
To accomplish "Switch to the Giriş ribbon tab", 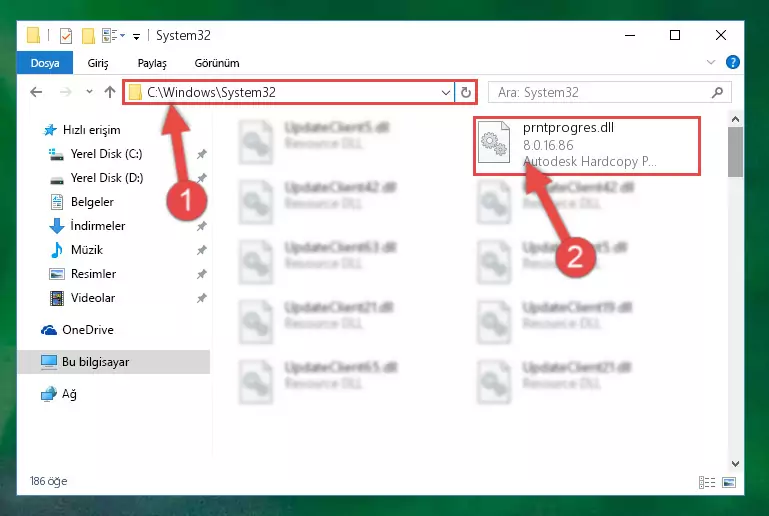I will pos(98,63).
